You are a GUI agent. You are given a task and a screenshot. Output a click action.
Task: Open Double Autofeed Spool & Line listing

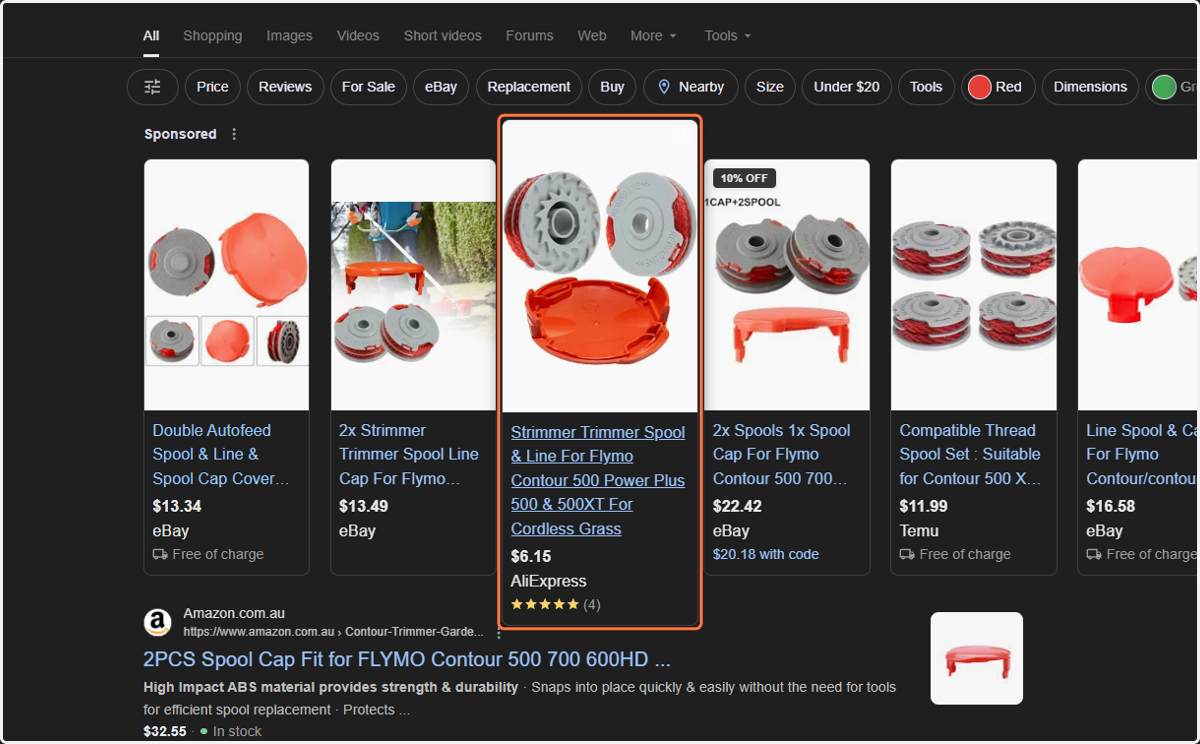coord(221,454)
